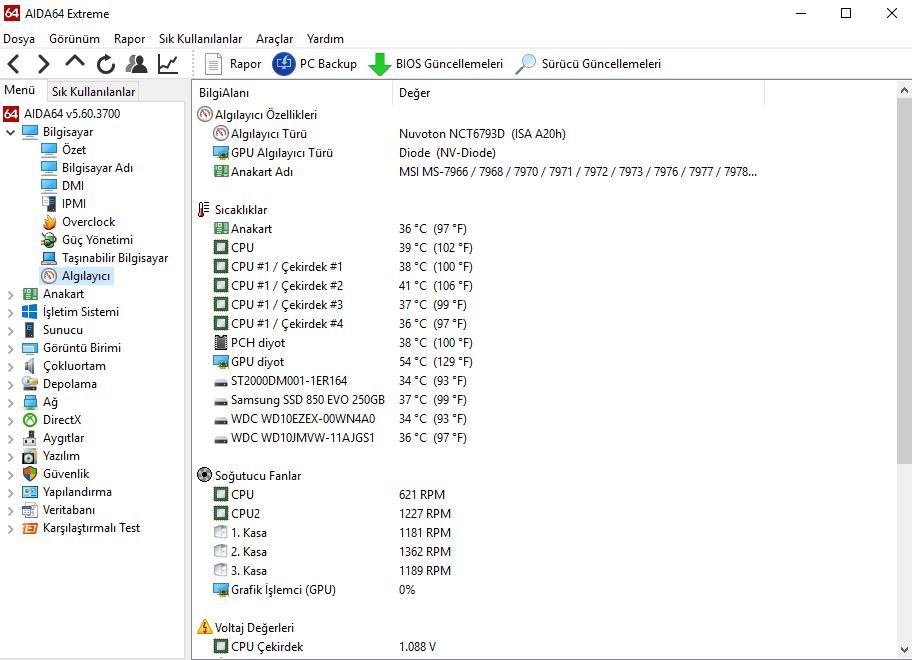
Task: Expand the Ağ tree node
Action: coord(10,402)
